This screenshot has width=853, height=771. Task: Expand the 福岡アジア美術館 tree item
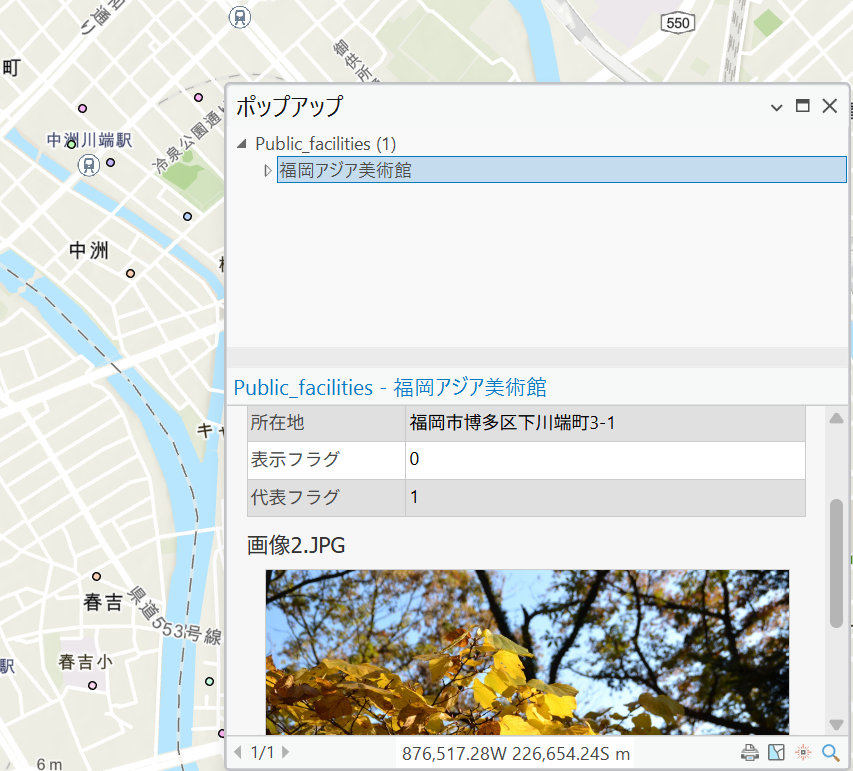(267, 171)
